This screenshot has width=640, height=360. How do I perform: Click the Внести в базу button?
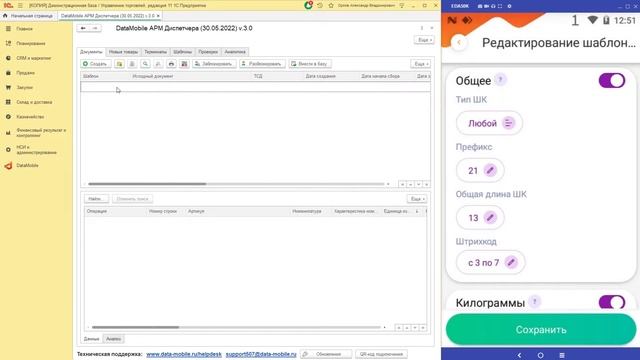click(x=310, y=64)
